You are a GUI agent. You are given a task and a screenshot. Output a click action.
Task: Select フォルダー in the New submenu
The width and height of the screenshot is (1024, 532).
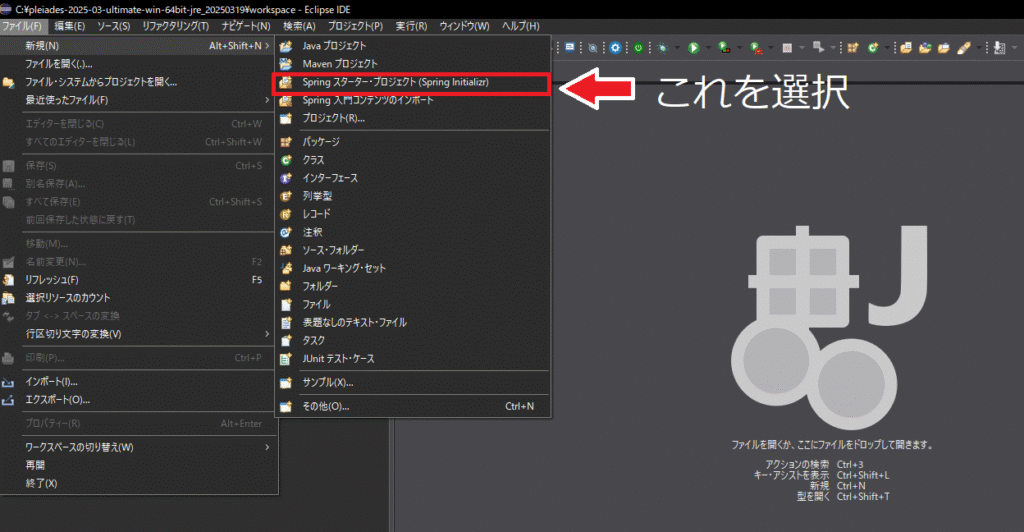click(413, 287)
